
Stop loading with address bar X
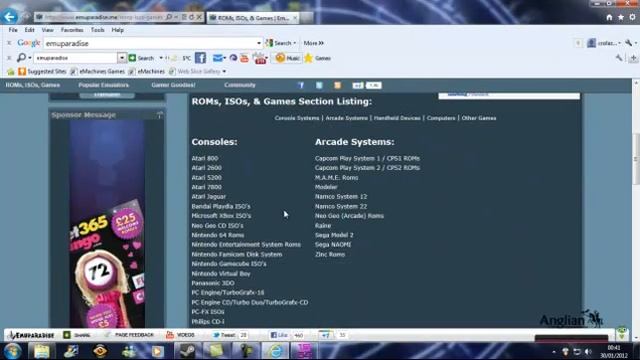(x=199, y=17)
